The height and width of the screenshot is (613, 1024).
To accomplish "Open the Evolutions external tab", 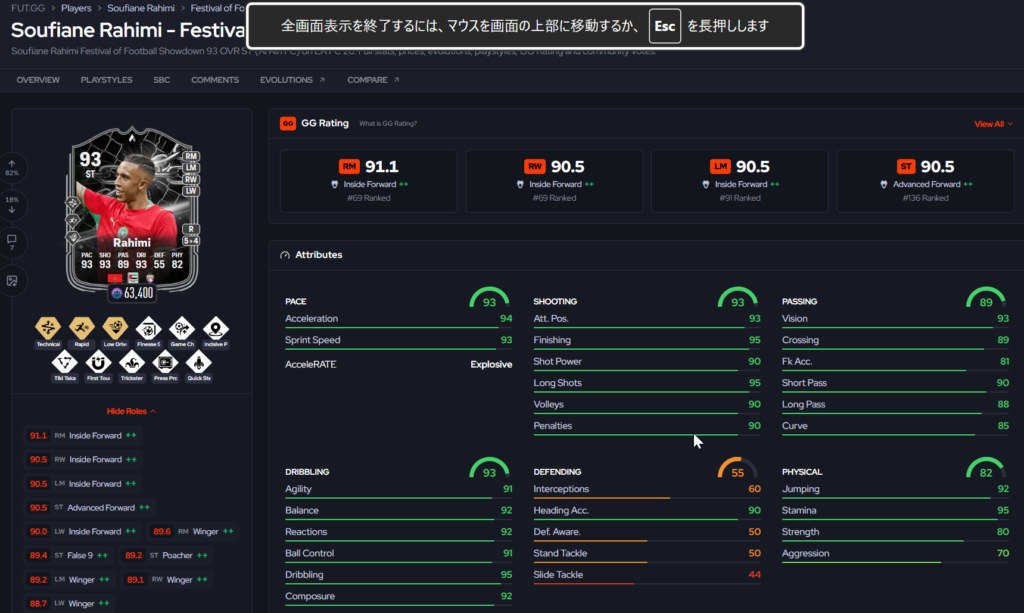I will coord(292,80).
